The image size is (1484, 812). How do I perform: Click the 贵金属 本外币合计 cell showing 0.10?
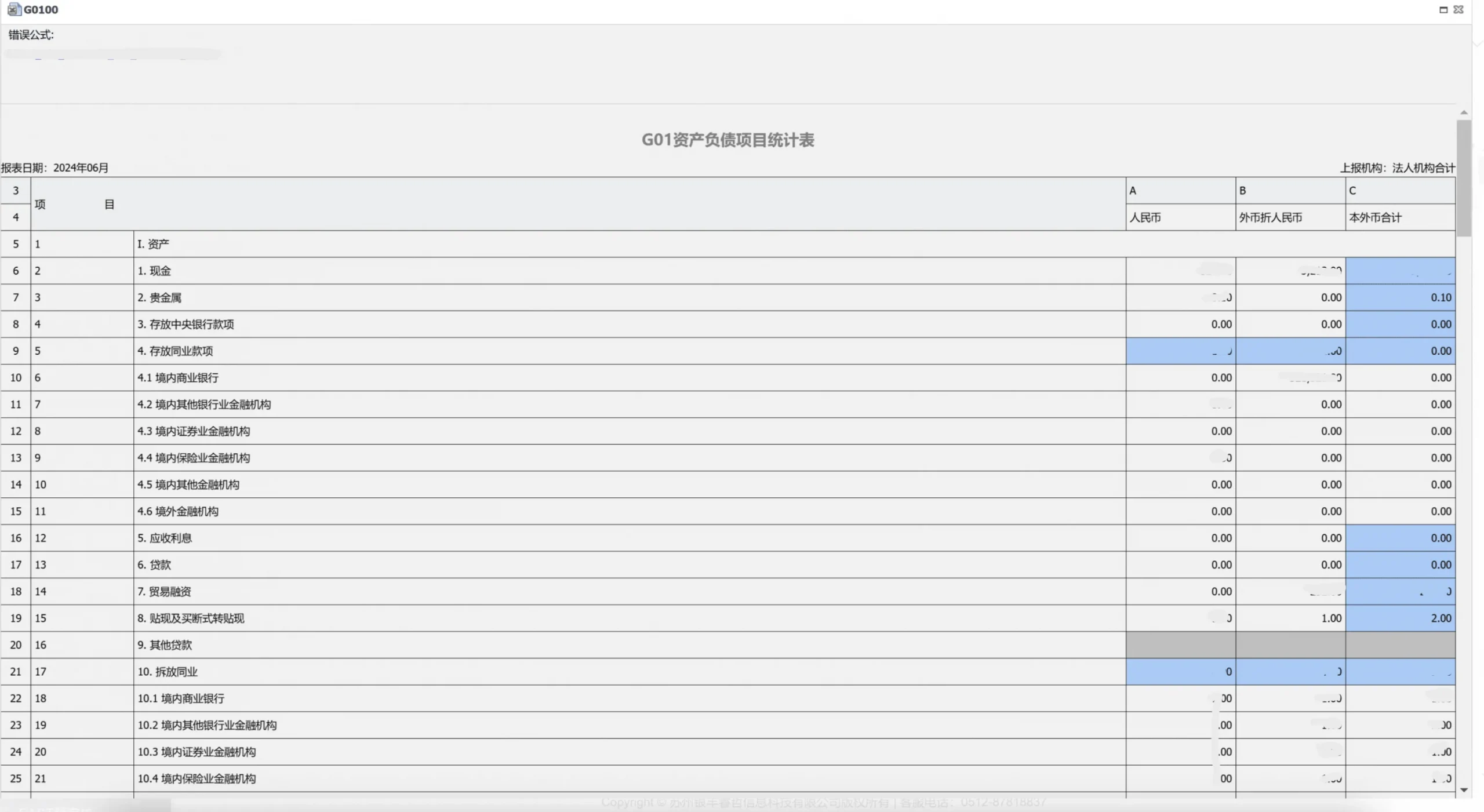(1401, 298)
